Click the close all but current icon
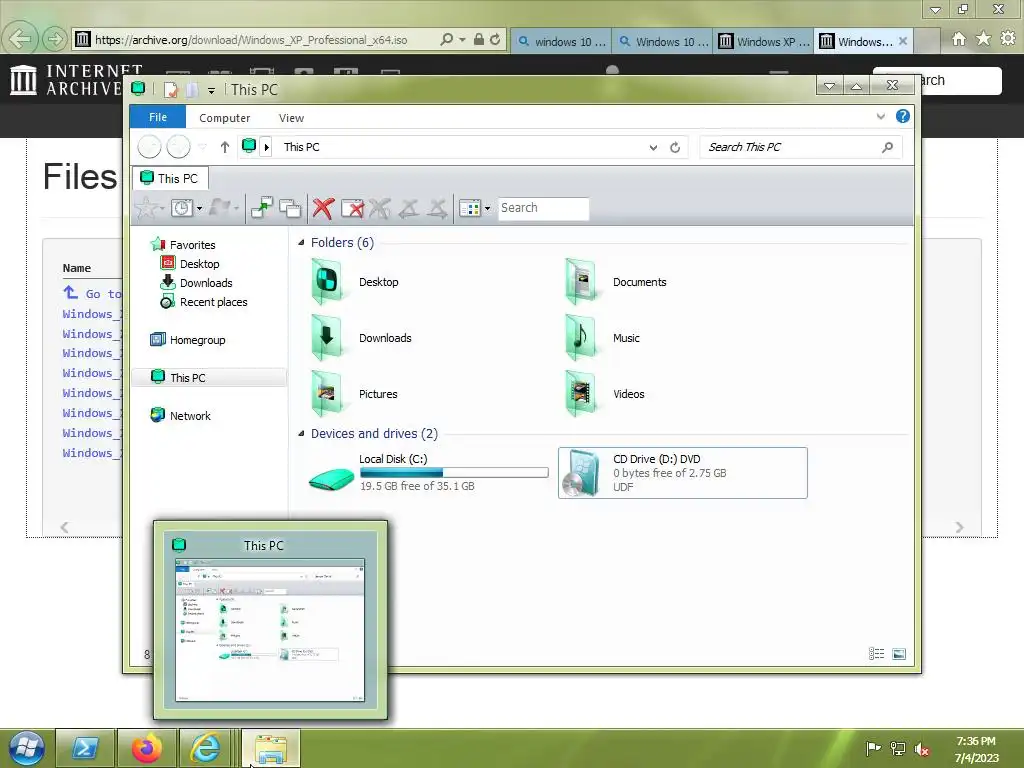The height and width of the screenshot is (768, 1024). click(x=353, y=208)
